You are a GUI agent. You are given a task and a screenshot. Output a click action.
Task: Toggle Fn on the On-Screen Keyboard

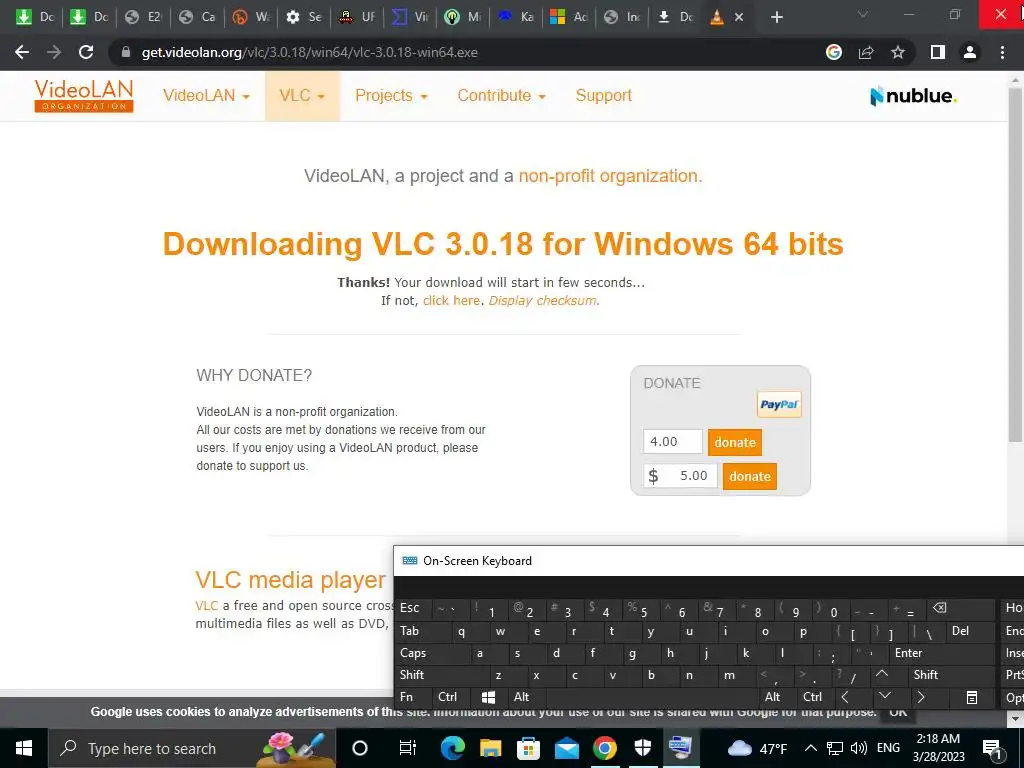413,697
